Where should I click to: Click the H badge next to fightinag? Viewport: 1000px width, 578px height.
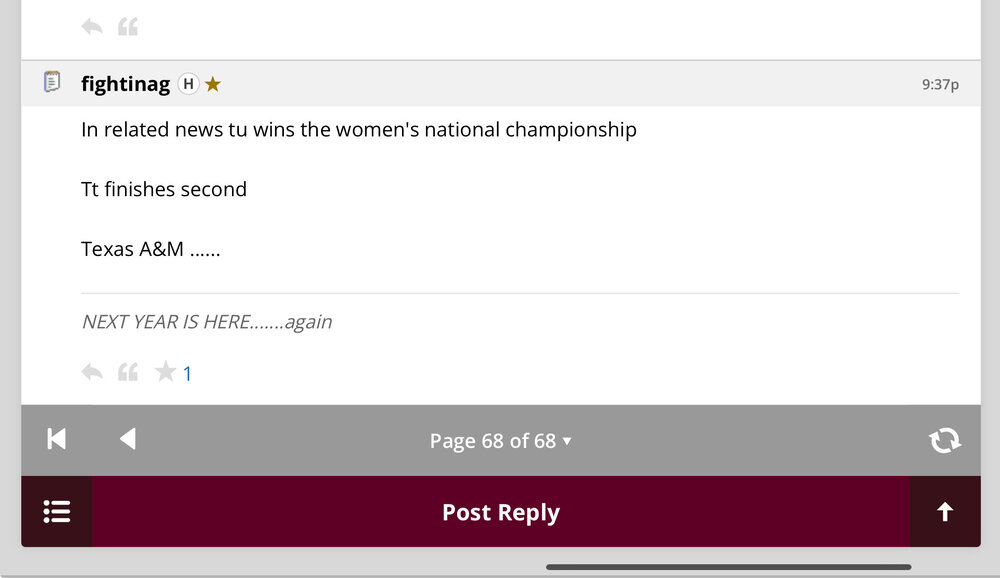point(188,84)
